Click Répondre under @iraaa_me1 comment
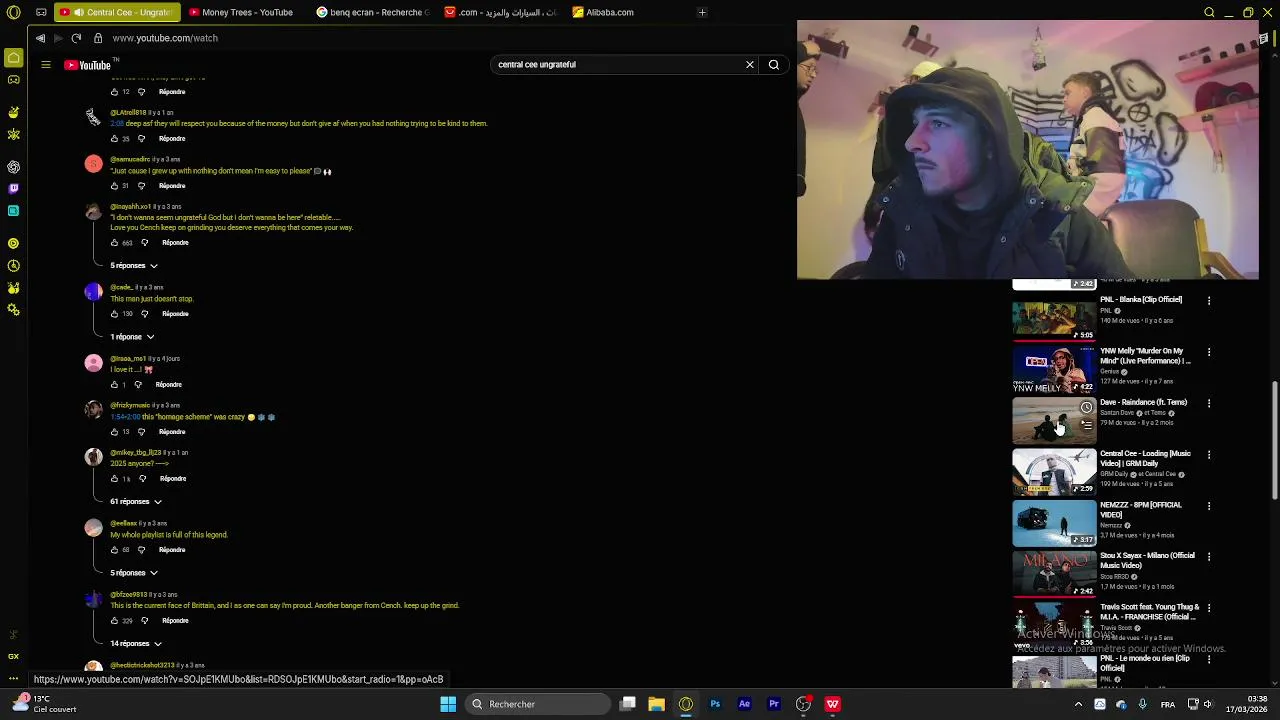The height and width of the screenshot is (720, 1280). pyautogui.click(x=168, y=385)
